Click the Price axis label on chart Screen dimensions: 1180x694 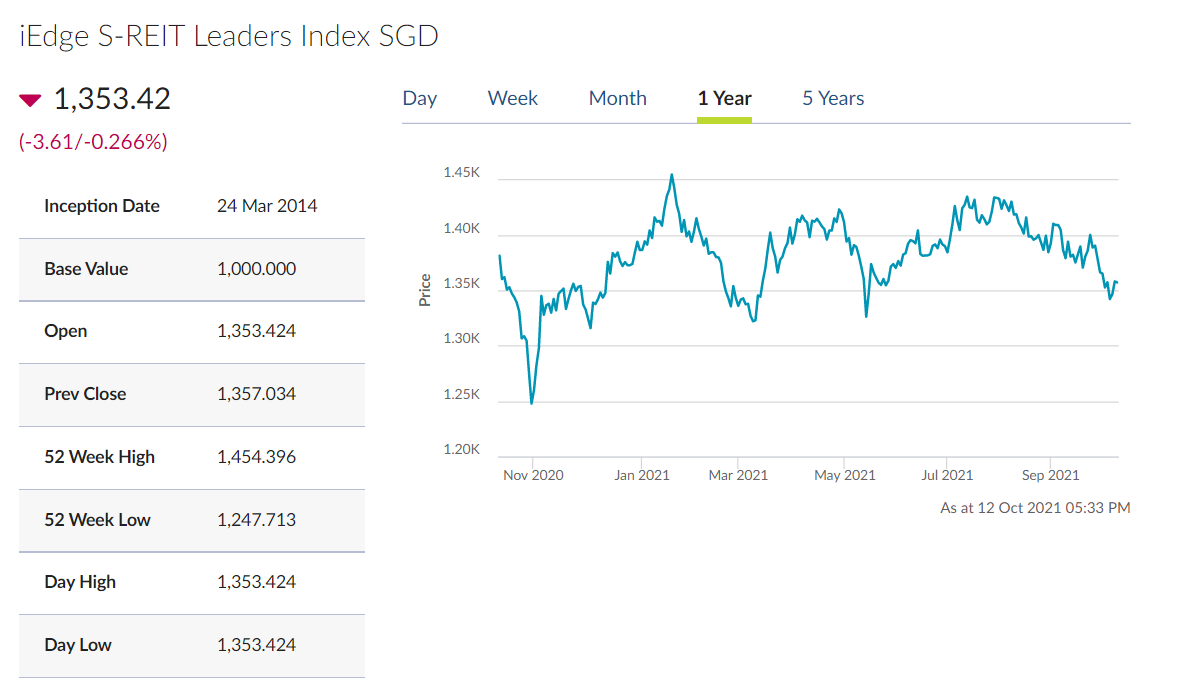(x=425, y=290)
